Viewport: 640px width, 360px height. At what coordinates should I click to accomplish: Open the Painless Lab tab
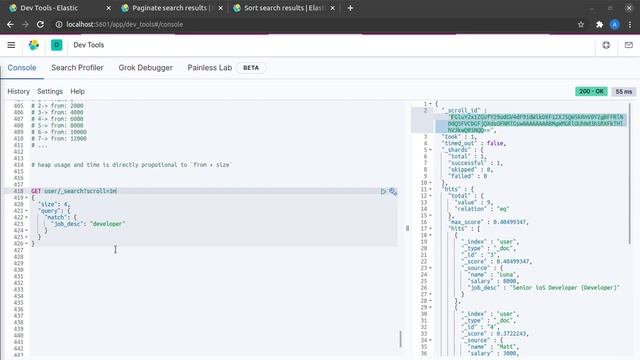pos(210,68)
